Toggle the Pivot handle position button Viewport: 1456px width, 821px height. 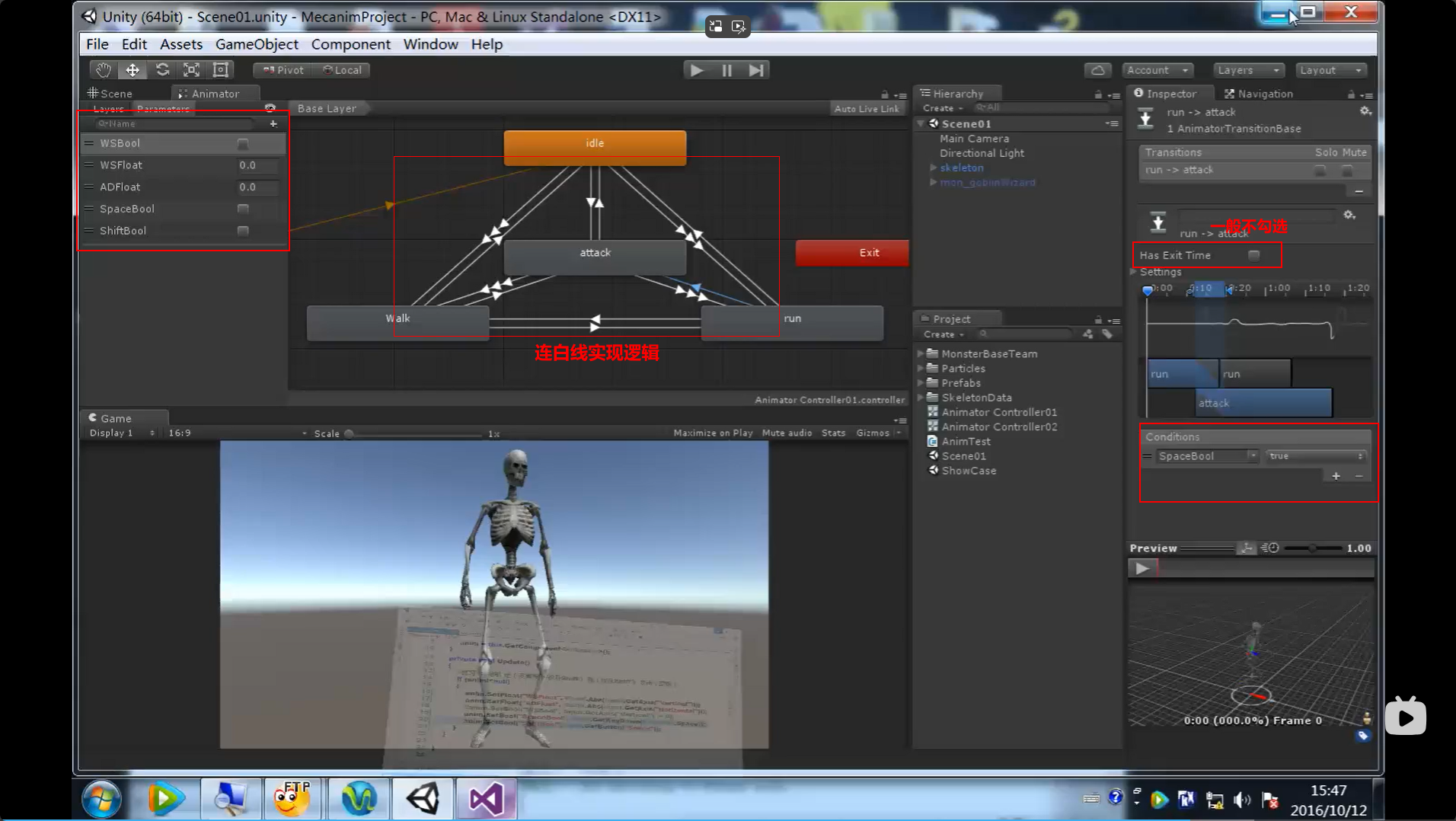283,70
